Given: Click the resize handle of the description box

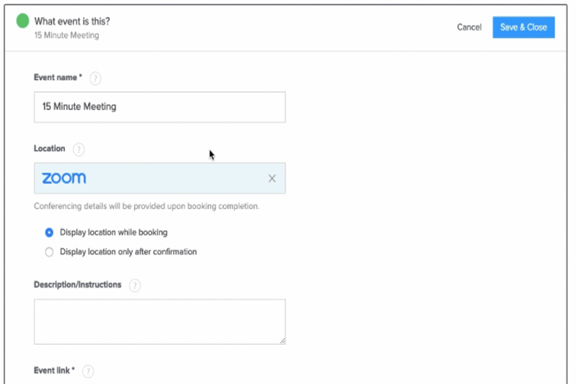Looking at the screenshot, I should [x=282, y=341].
